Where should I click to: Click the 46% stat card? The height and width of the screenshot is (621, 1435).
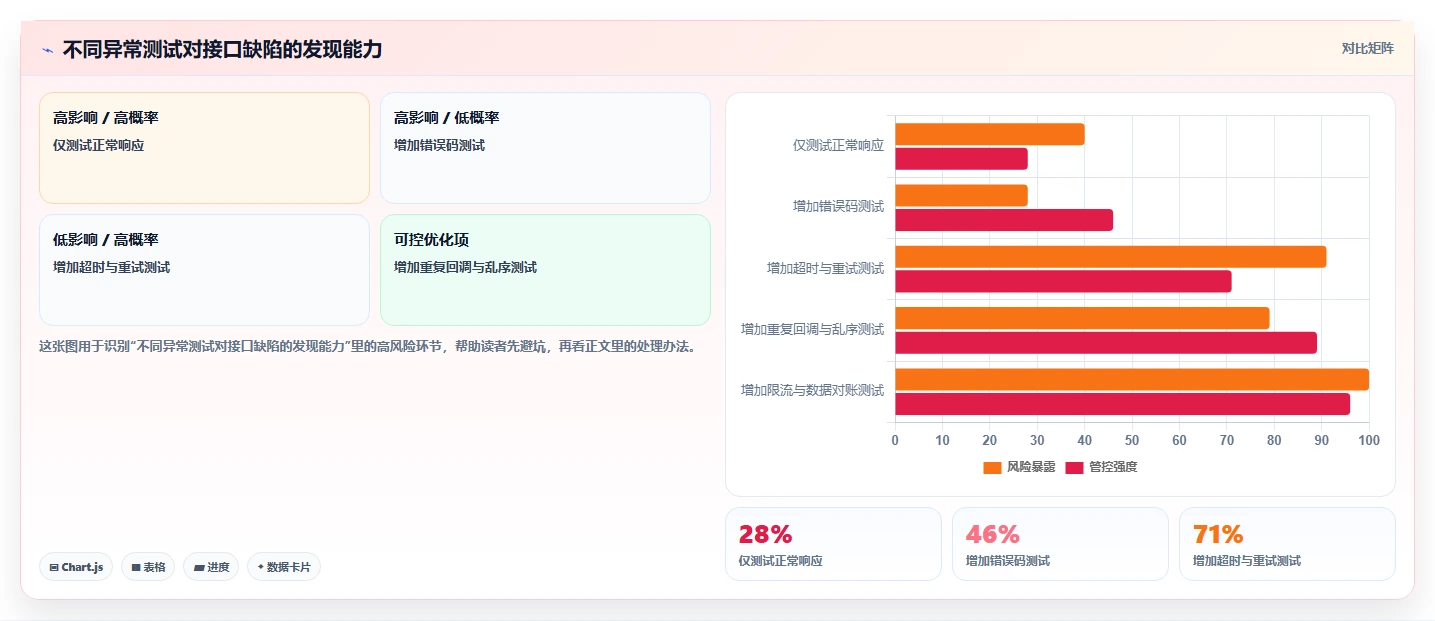click(x=1060, y=544)
